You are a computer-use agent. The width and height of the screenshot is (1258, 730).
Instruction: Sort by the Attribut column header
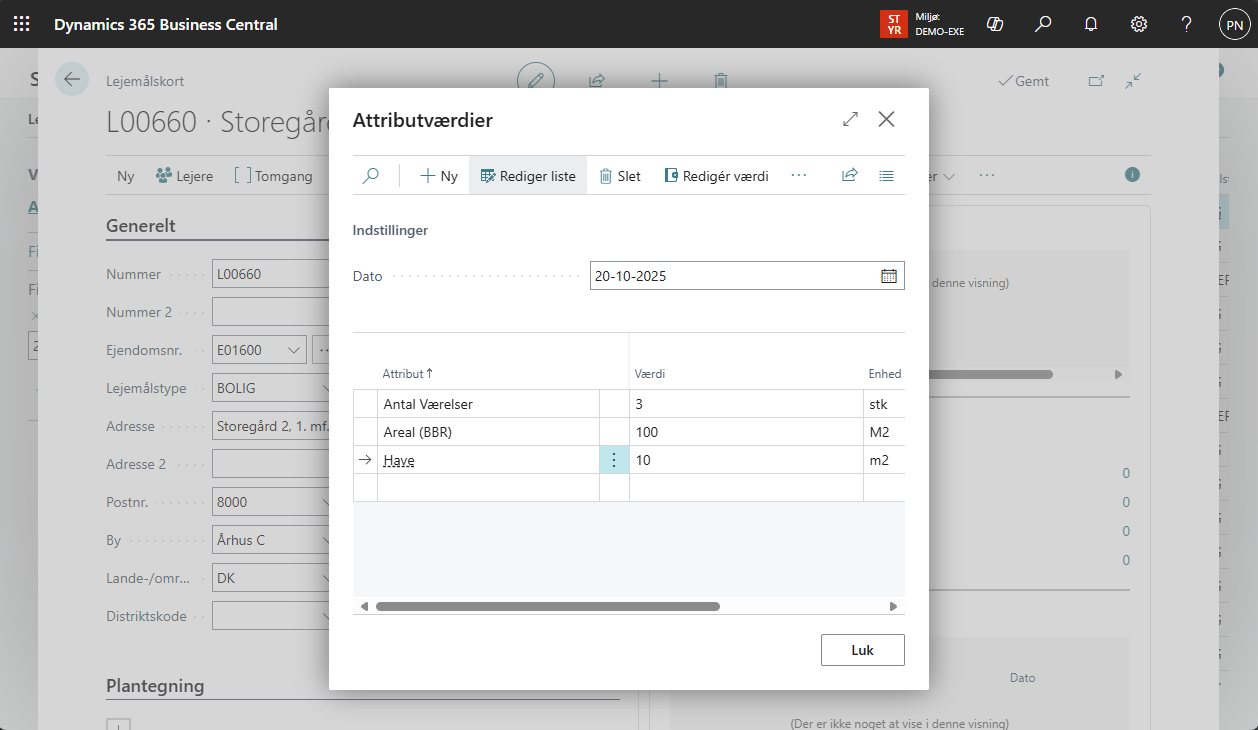407,374
